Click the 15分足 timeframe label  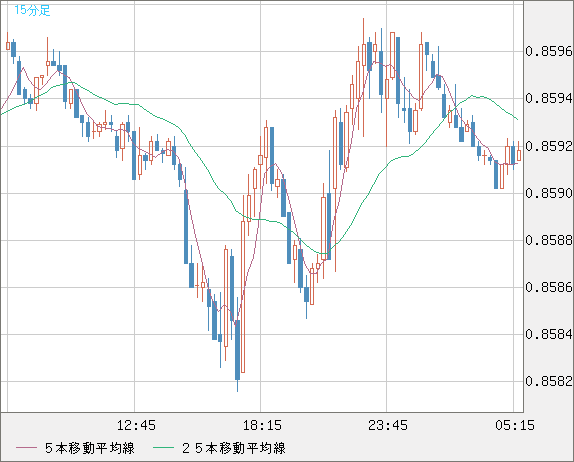tap(32, 10)
